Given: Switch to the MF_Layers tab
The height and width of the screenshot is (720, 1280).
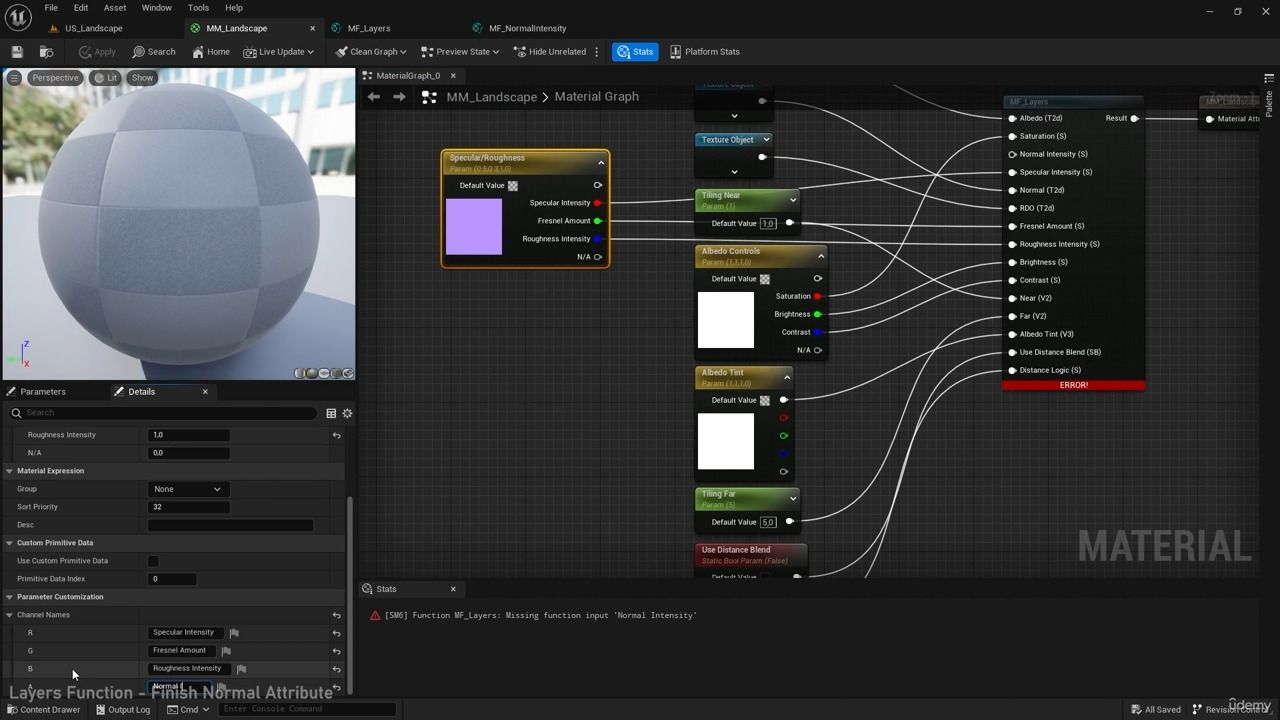Looking at the screenshot, I should (369, 28).
